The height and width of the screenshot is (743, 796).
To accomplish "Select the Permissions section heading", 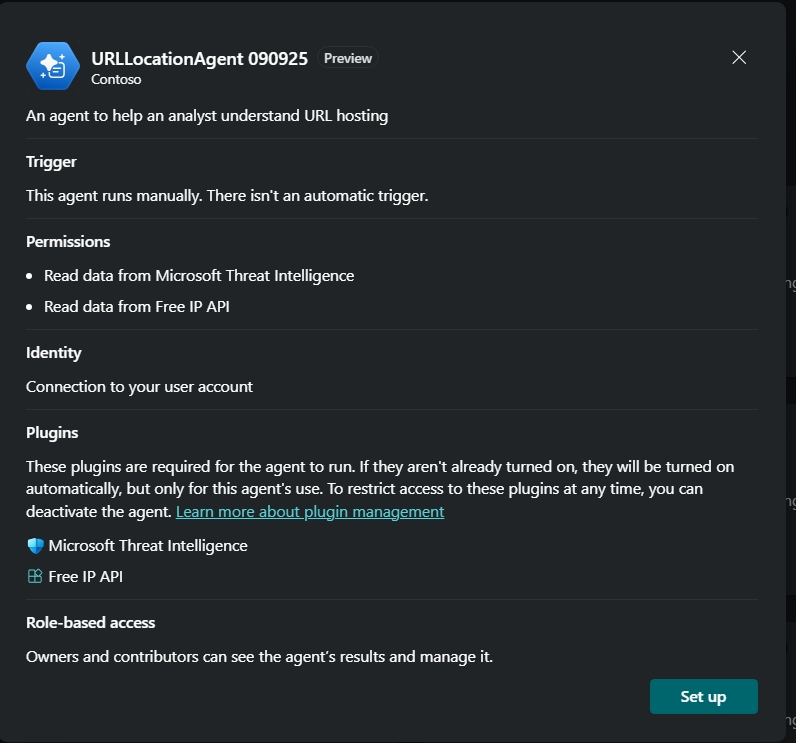I will pos(68,241).
